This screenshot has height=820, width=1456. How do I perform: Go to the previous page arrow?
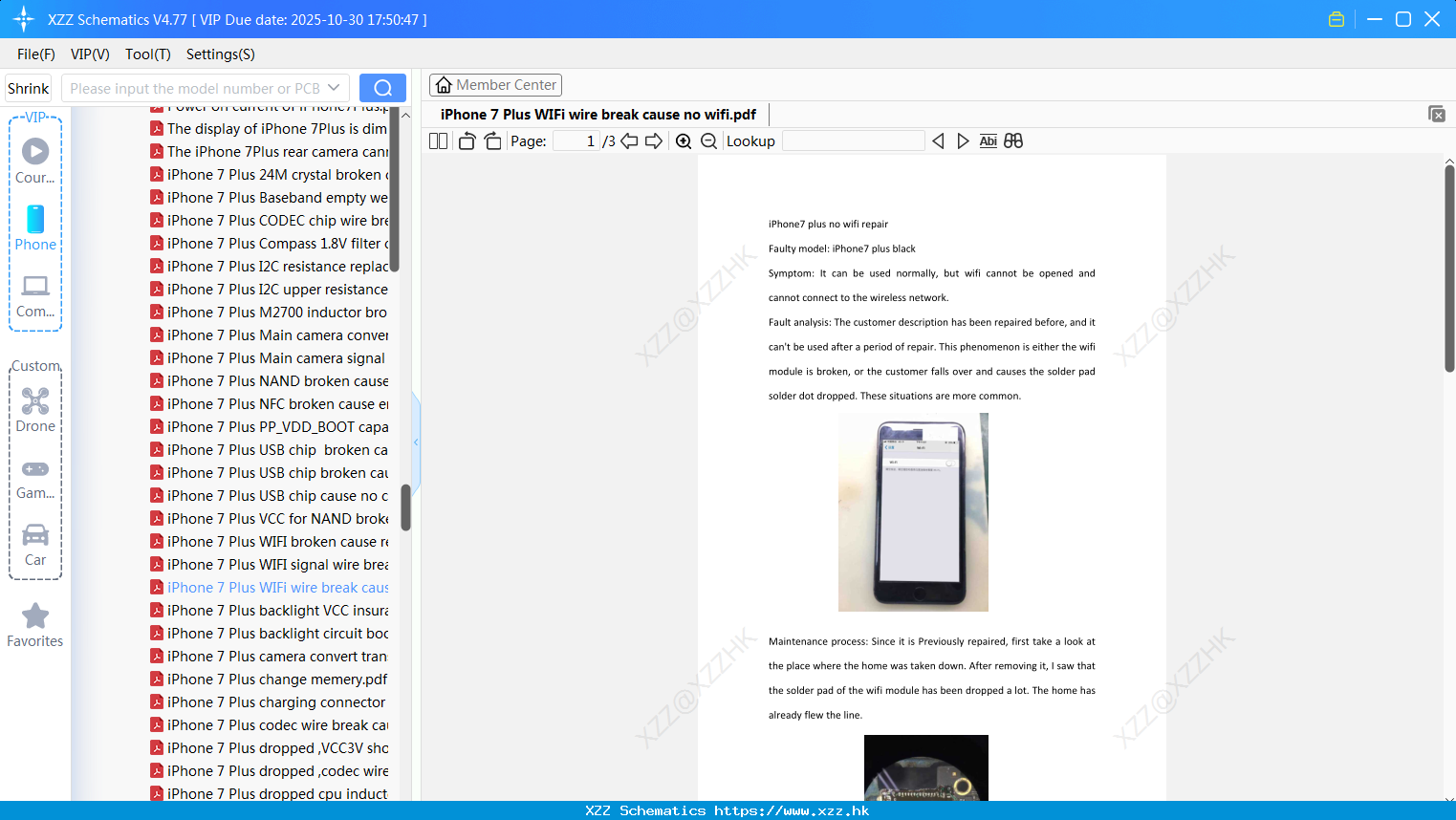[629, 141]
